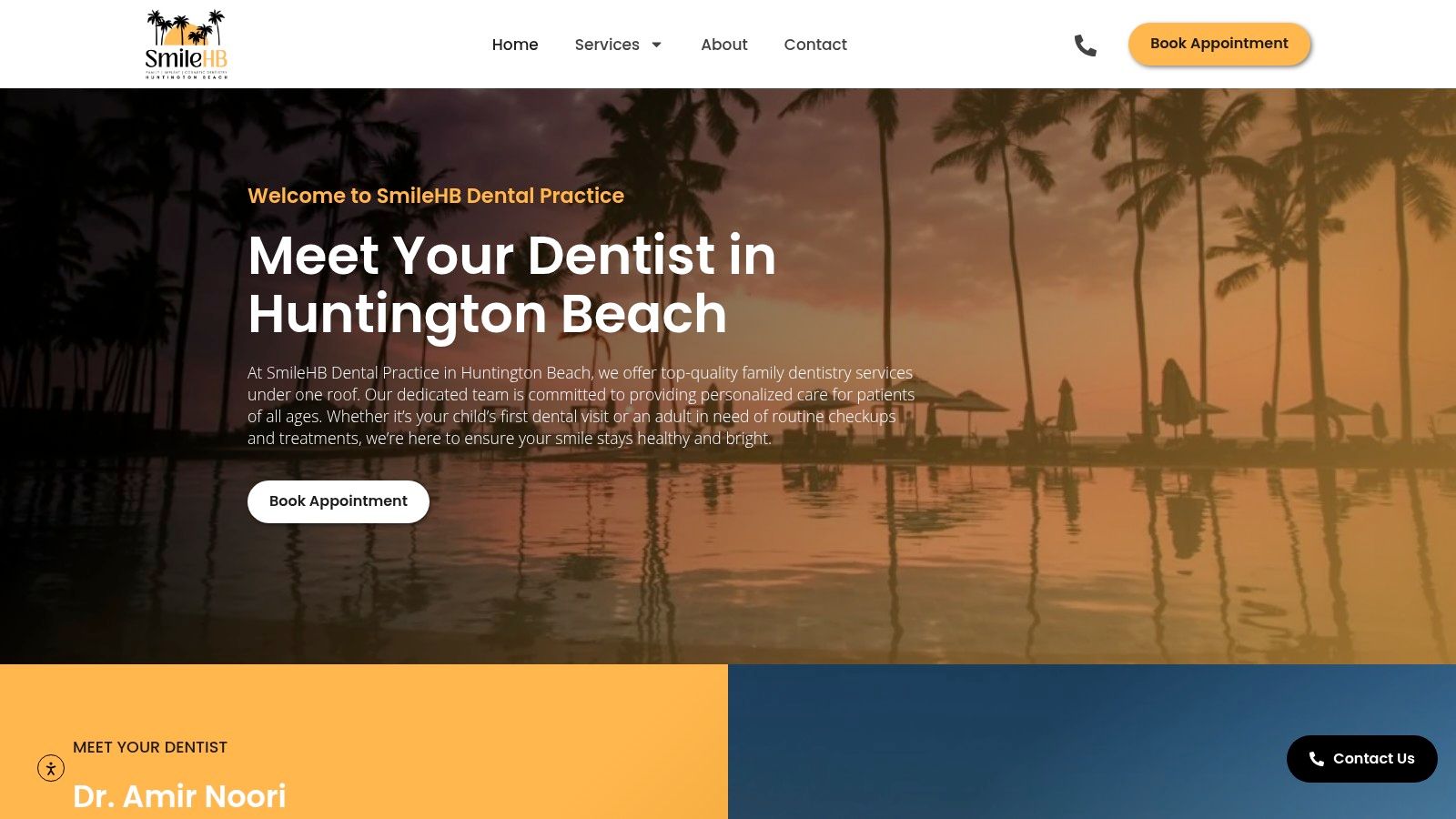The height and width of the screenshot is (819, 1456).
Task: Go to the Home menu item
Action: pos(515,45)
